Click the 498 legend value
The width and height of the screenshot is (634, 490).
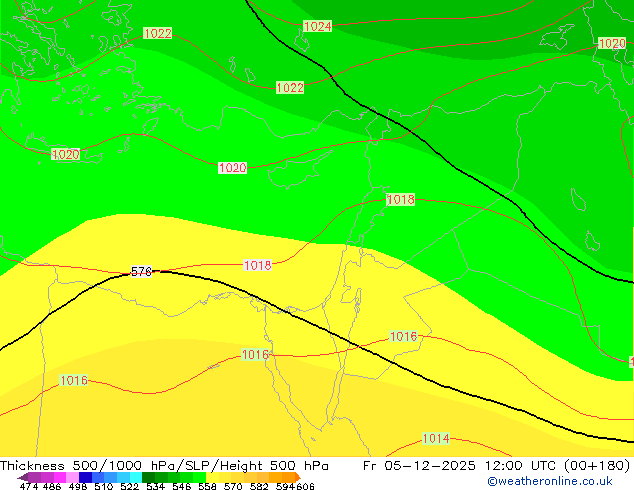click(78, 486)
